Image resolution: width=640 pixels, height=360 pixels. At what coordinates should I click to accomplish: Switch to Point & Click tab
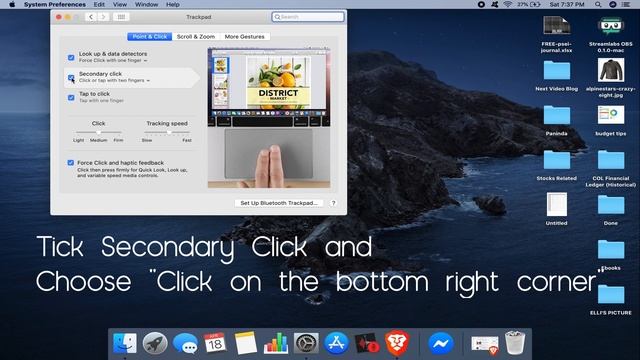(149, 37)
